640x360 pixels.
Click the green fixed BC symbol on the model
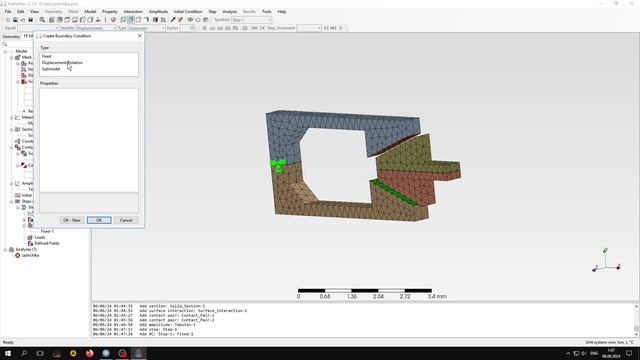(278, 166)
